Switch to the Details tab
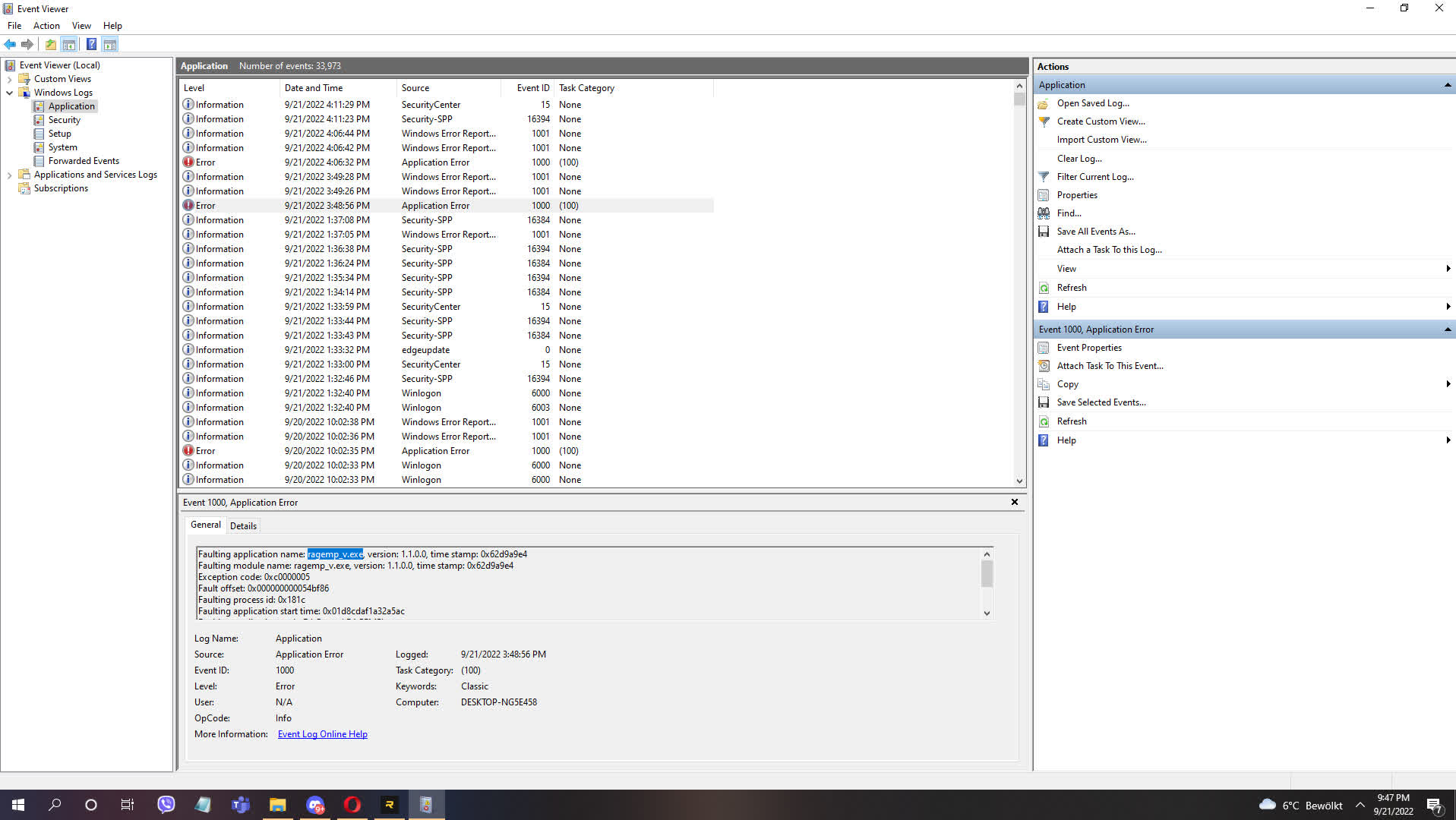 click(x=243, y=525)
